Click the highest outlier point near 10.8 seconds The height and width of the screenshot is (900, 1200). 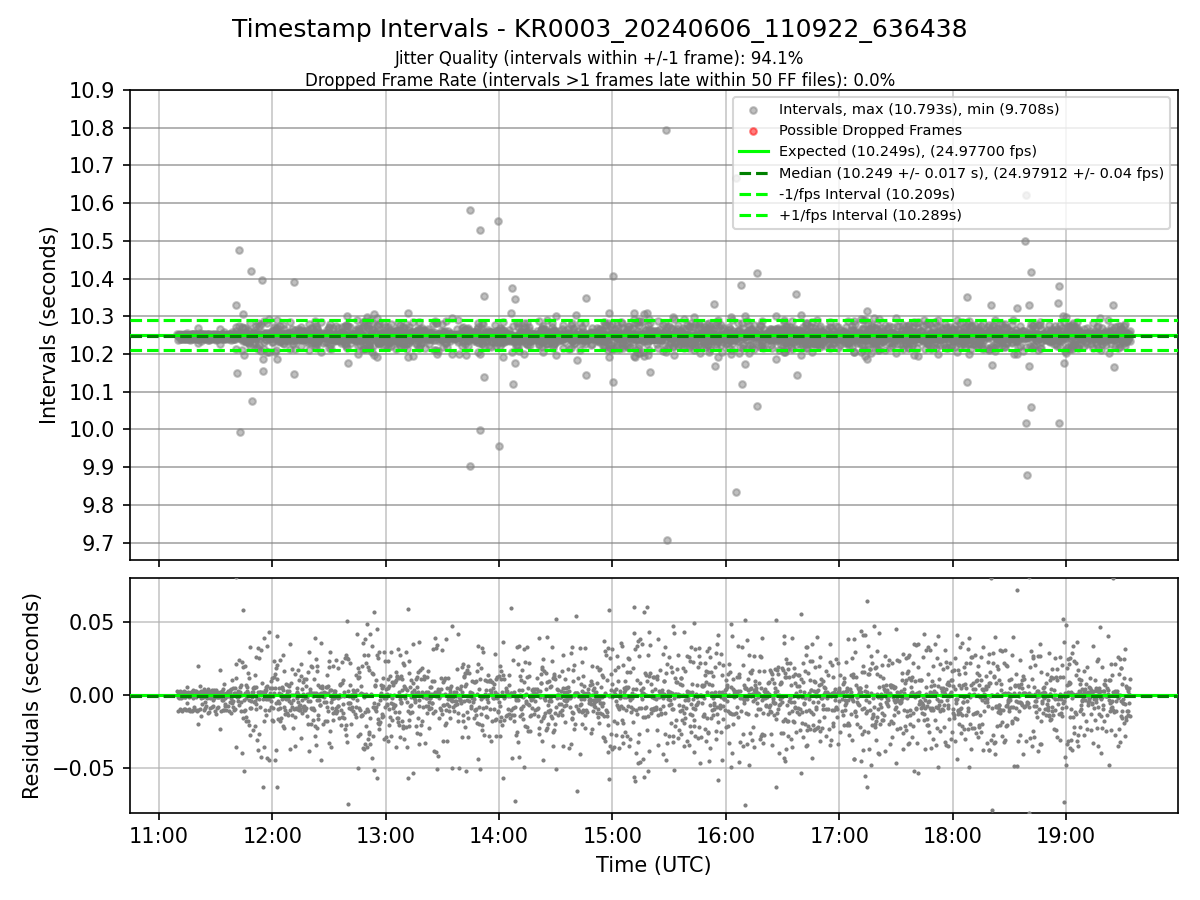coord(666,130)
